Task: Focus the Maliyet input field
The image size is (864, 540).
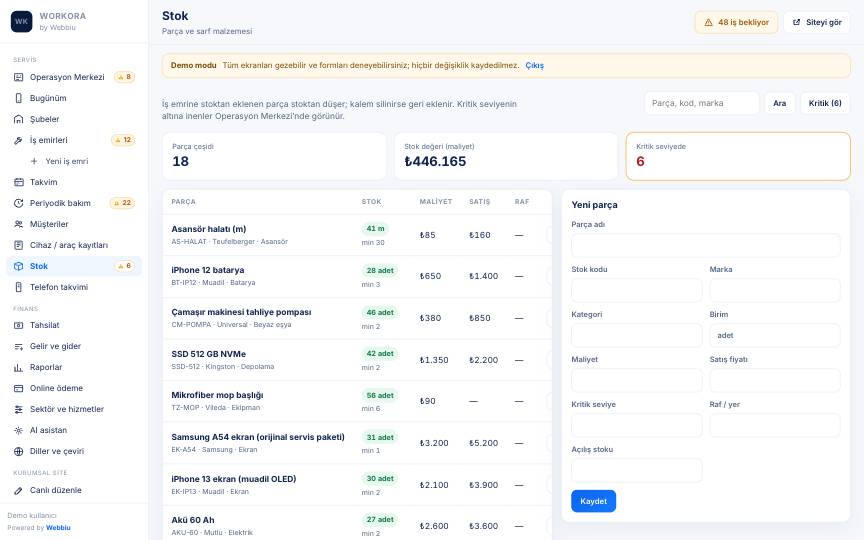Action: [x=636, y=380]
